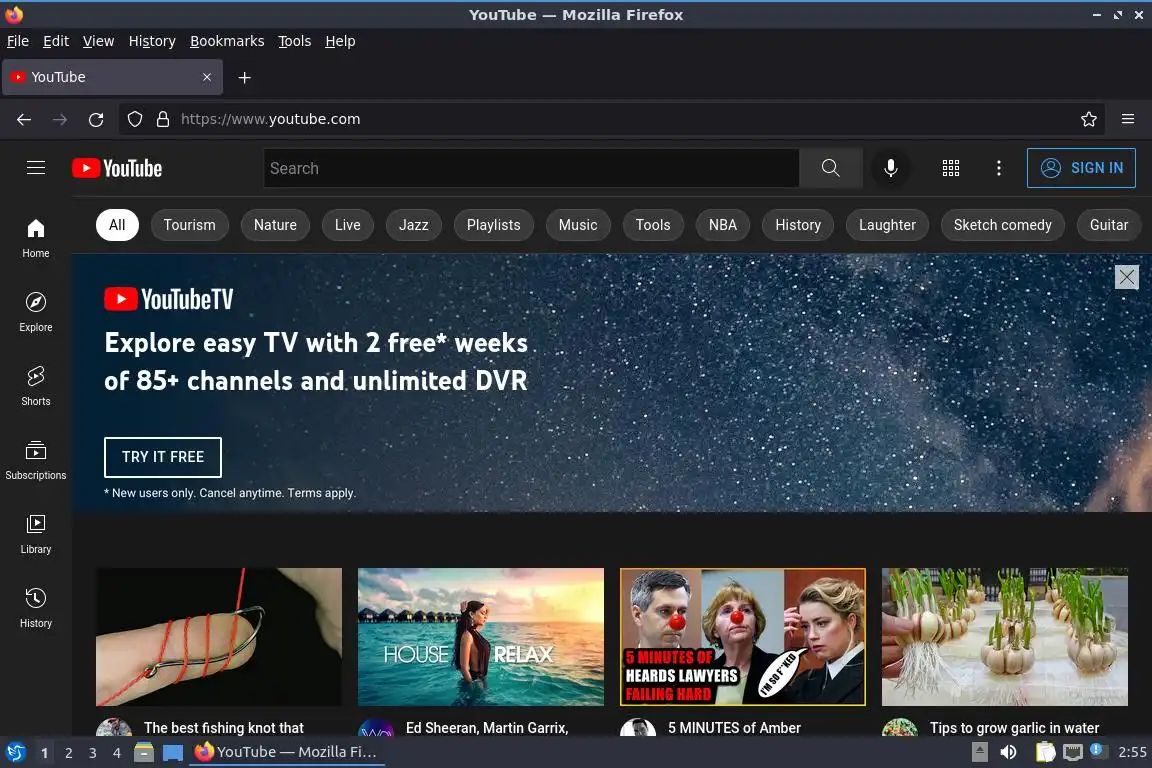The height and width of the screenshot is (768, 1152).
Task: Select the Nature filter chip
Action: 276,225
